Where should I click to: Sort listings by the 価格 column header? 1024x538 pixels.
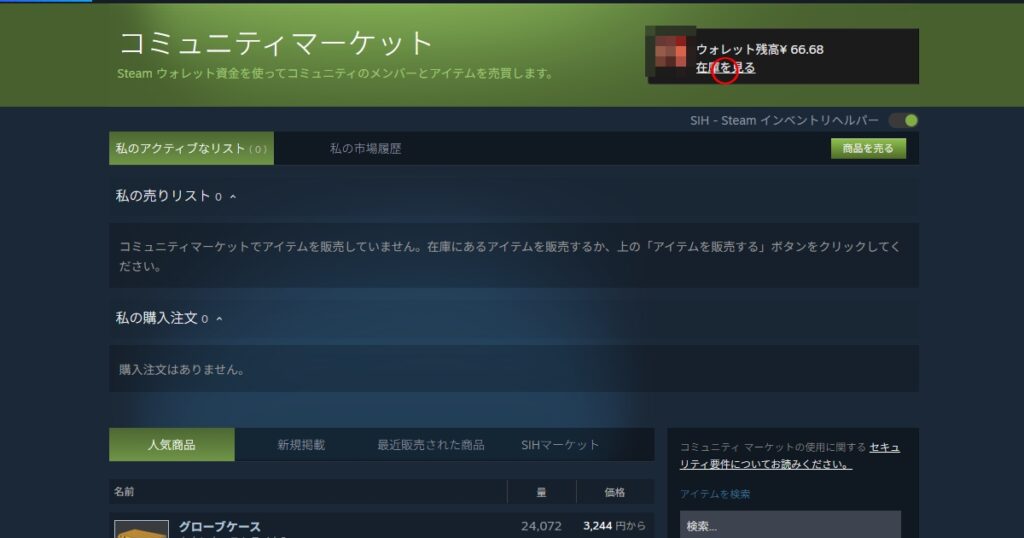tap(614, 492)
